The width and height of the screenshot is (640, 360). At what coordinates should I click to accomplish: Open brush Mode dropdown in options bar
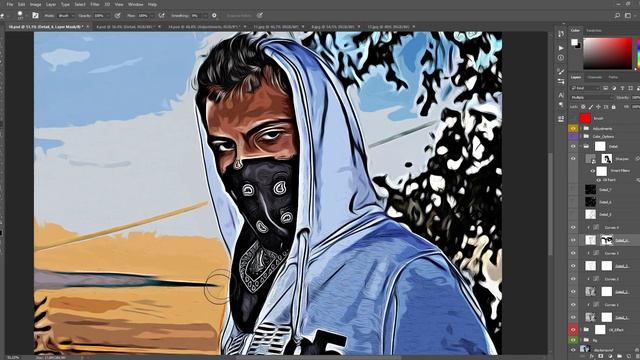65,16
